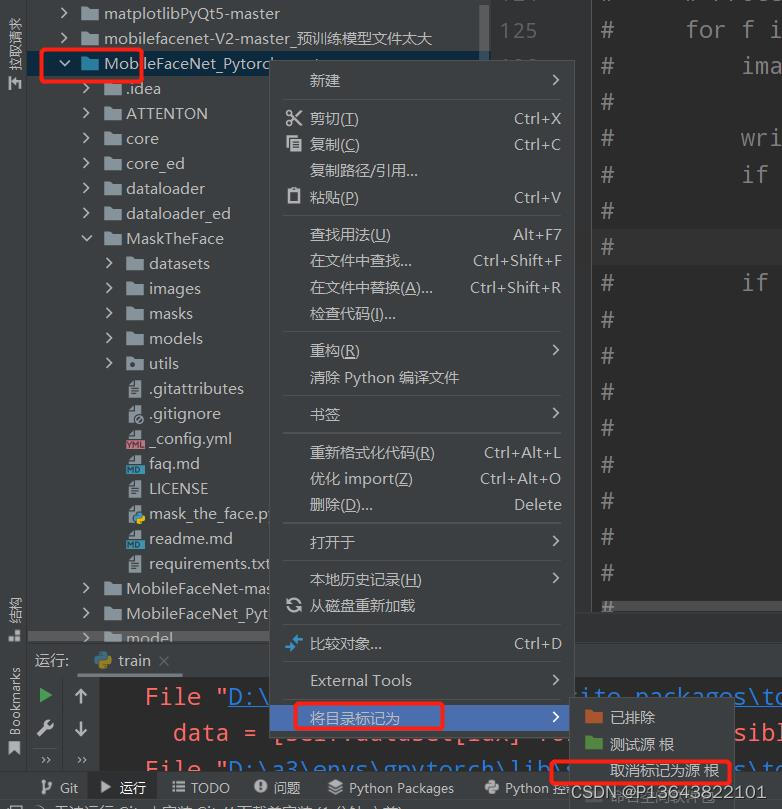Click the reload from disk icon
This screenshot has height=809, width=782.
tap(294, 605)
